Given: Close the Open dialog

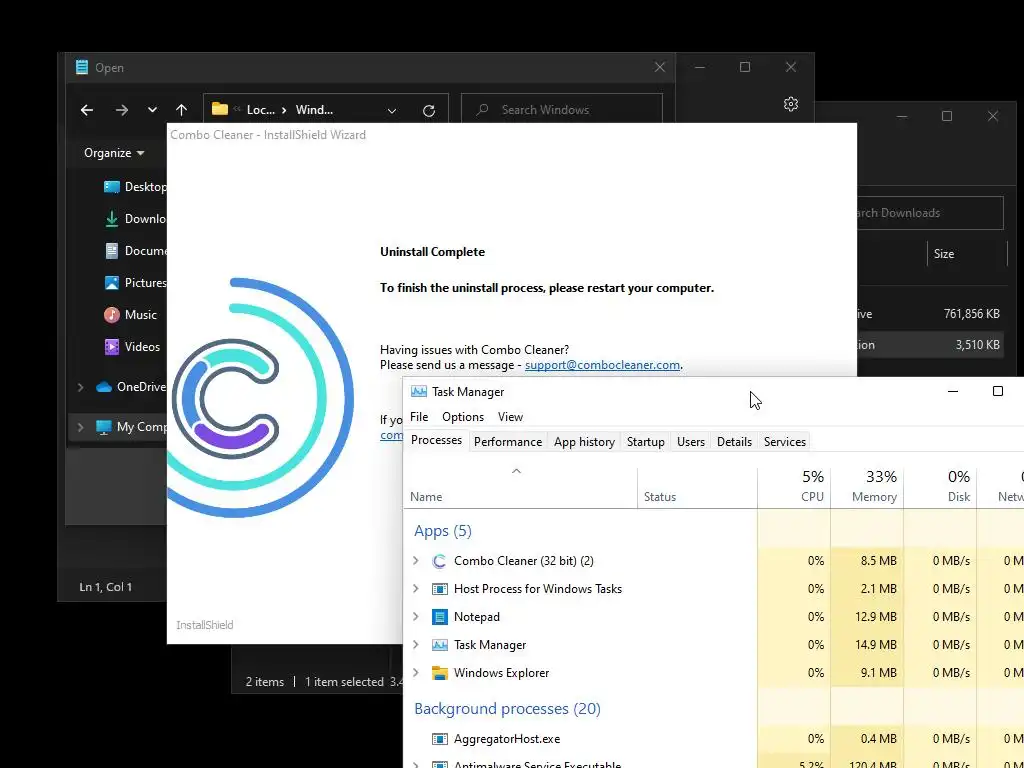Looking at the screenshot, I should point(660,67).
